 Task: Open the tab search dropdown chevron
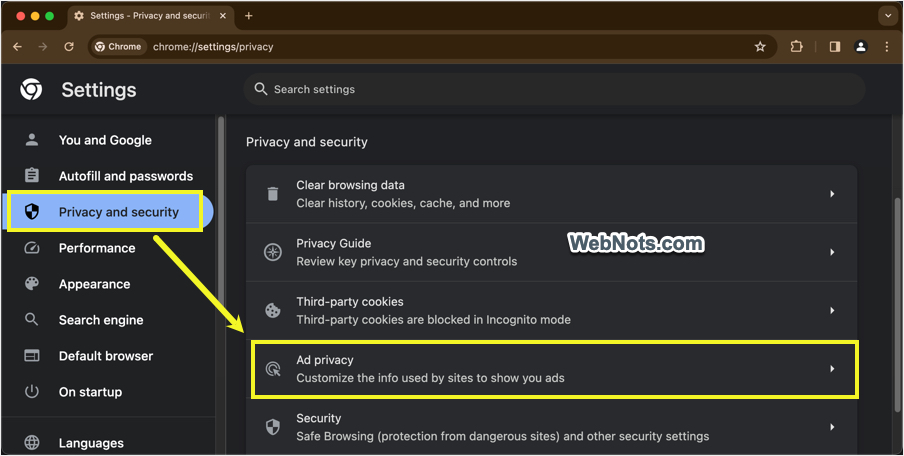coord(888,16)
